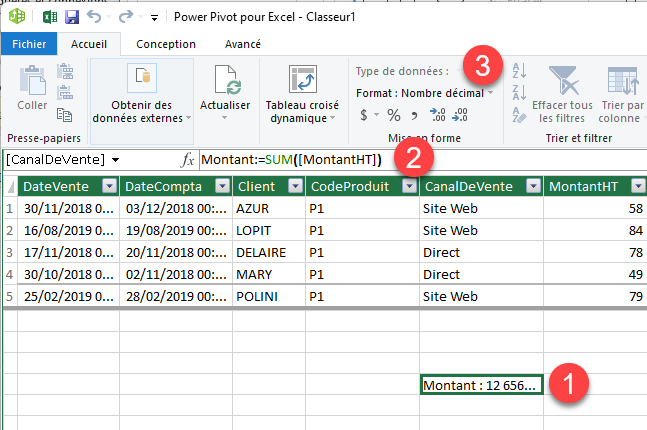Open the MontantHT column filter
The height and width of the screenshot is (430, 647).
(638, 186)
